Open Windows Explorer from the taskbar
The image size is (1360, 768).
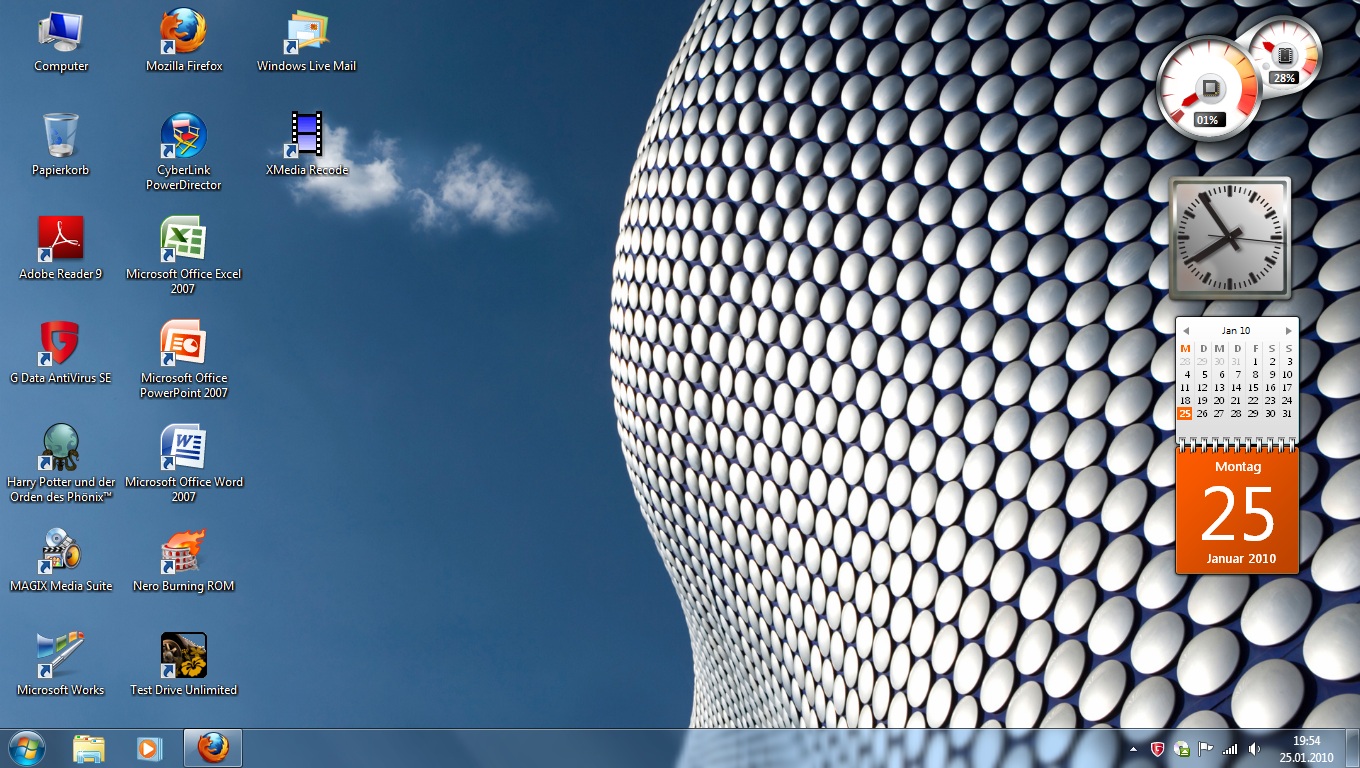click(88, 748)
